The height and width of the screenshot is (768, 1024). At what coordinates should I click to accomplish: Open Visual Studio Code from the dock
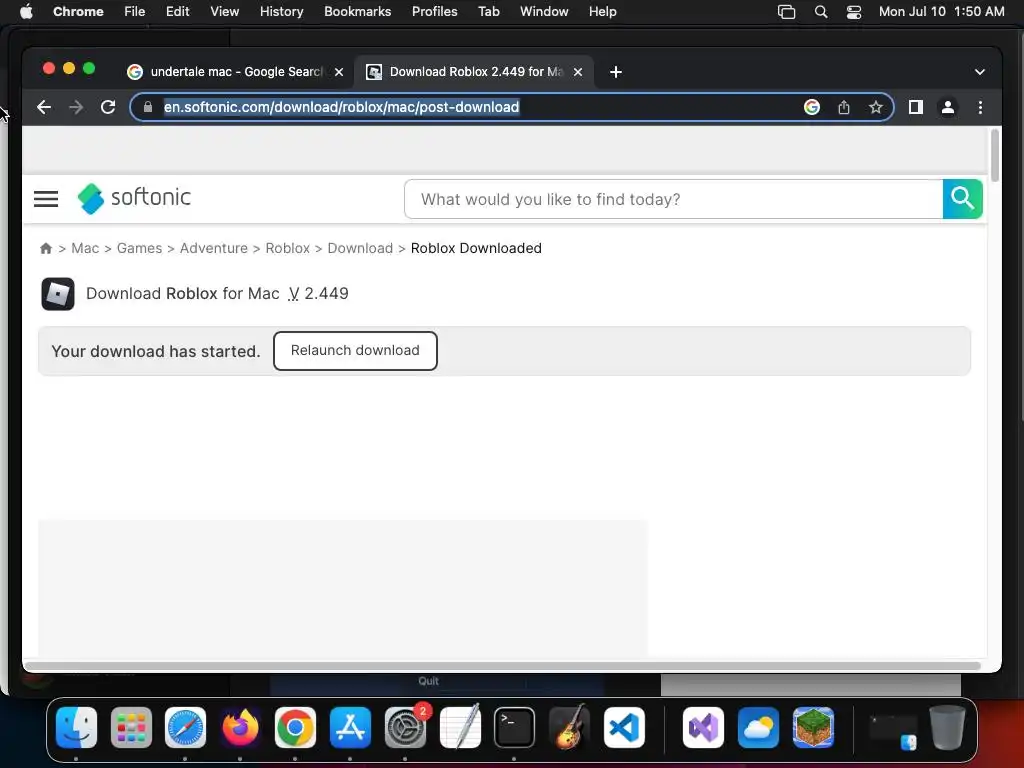coord(624,727)
